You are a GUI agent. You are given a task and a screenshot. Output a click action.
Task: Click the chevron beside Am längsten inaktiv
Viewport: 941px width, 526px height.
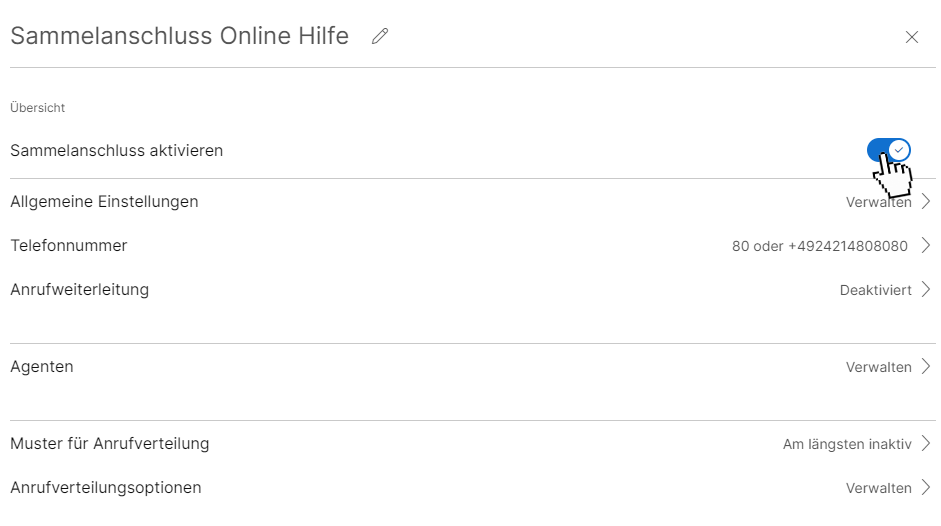(x=926, y=444)
